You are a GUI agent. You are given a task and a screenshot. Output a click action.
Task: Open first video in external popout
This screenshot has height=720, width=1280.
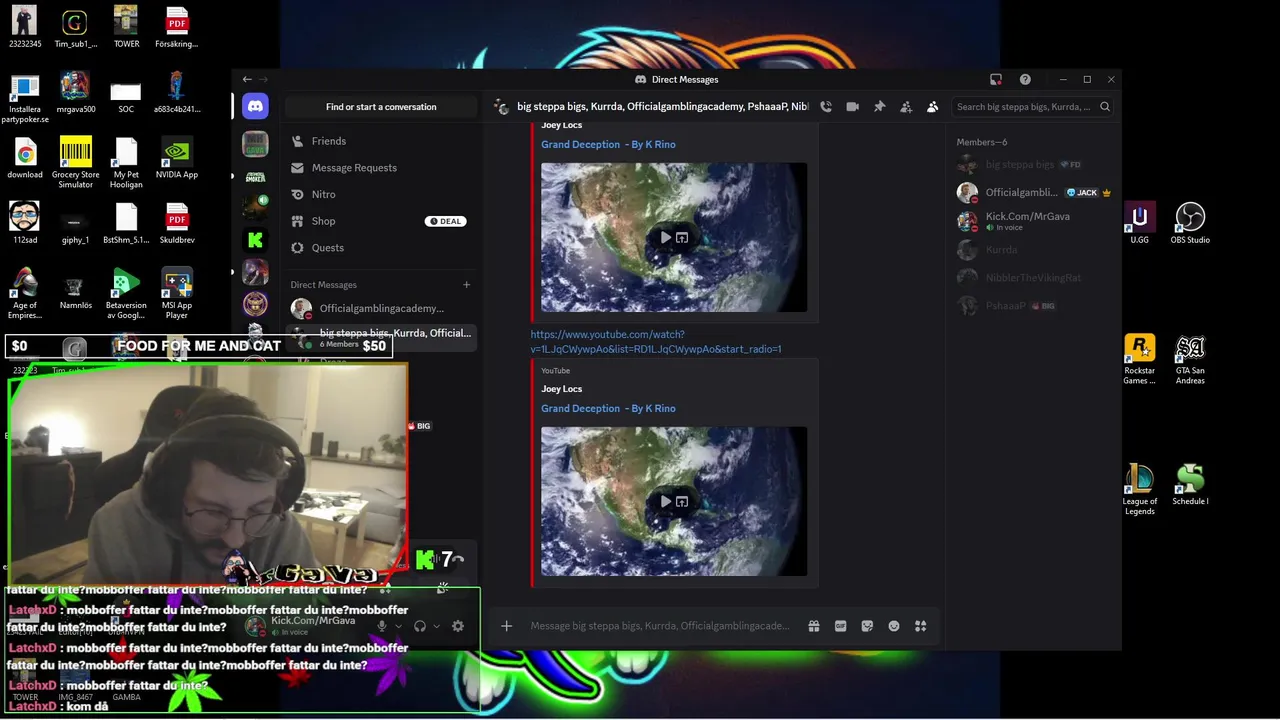(x=682, y=238)
